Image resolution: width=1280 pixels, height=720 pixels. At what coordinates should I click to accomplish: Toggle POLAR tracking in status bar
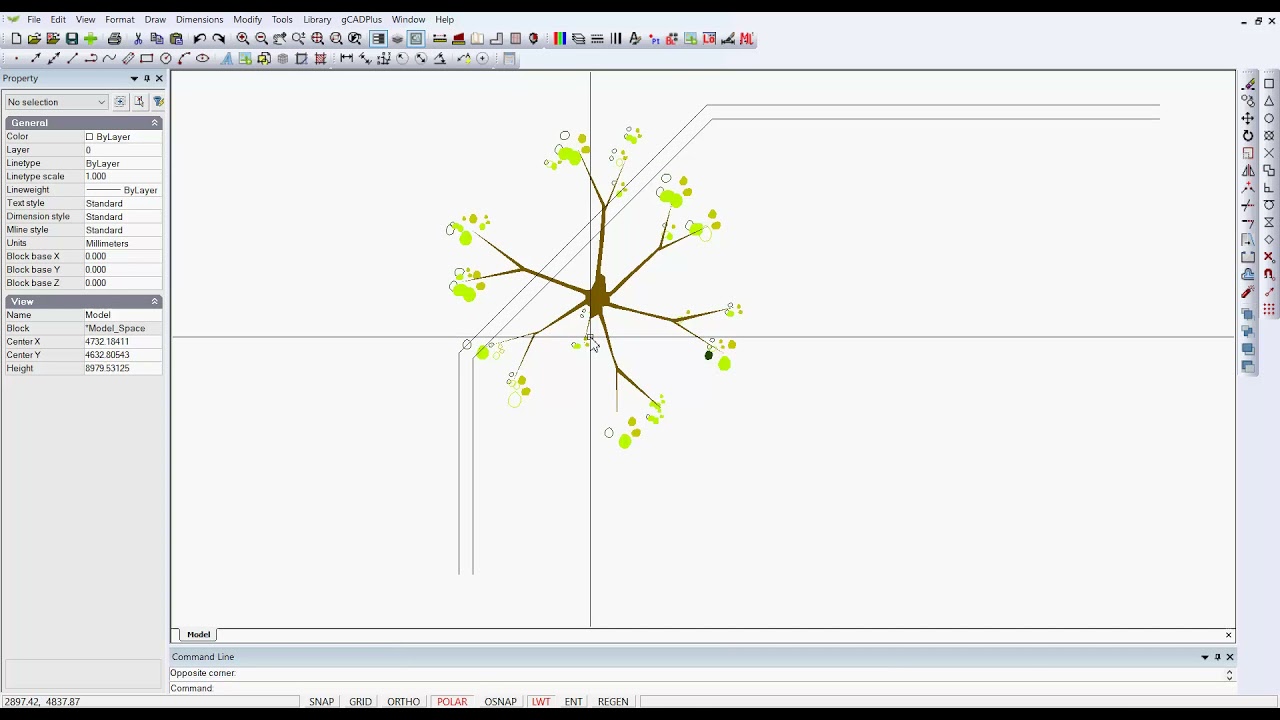tap(452, 702)
